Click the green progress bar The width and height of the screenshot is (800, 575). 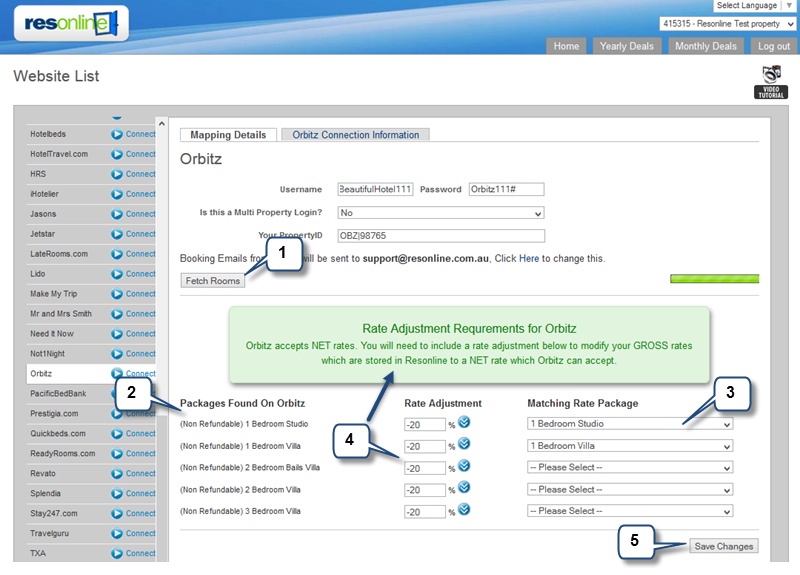point(714,279)
